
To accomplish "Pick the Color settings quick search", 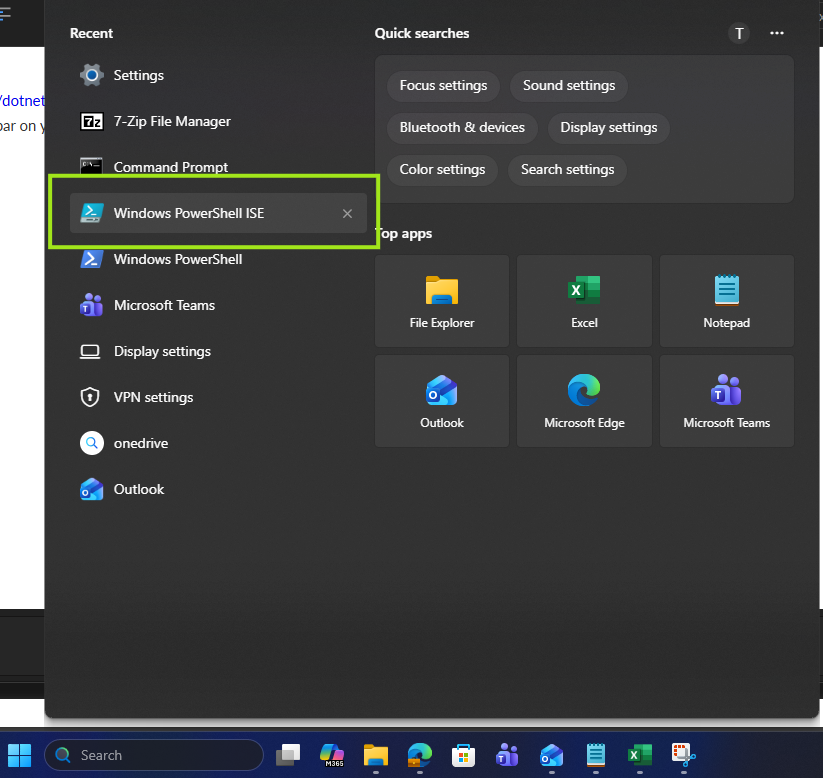I will [442, 169].
